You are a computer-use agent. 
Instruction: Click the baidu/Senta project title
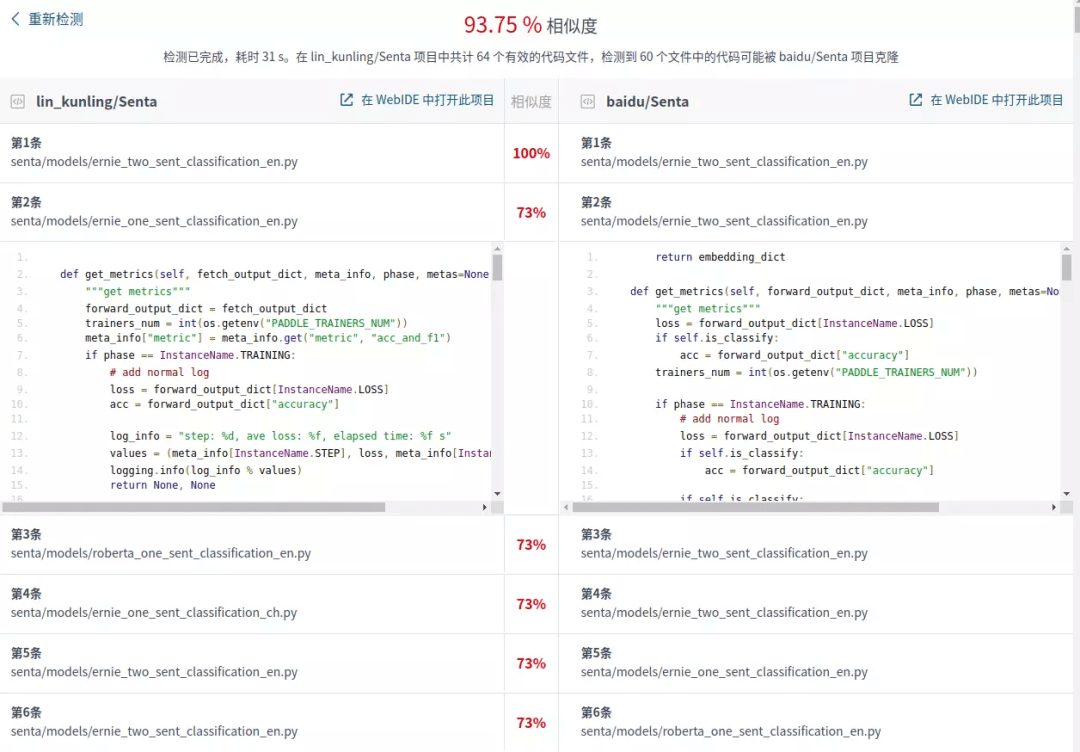click(647, 102)
